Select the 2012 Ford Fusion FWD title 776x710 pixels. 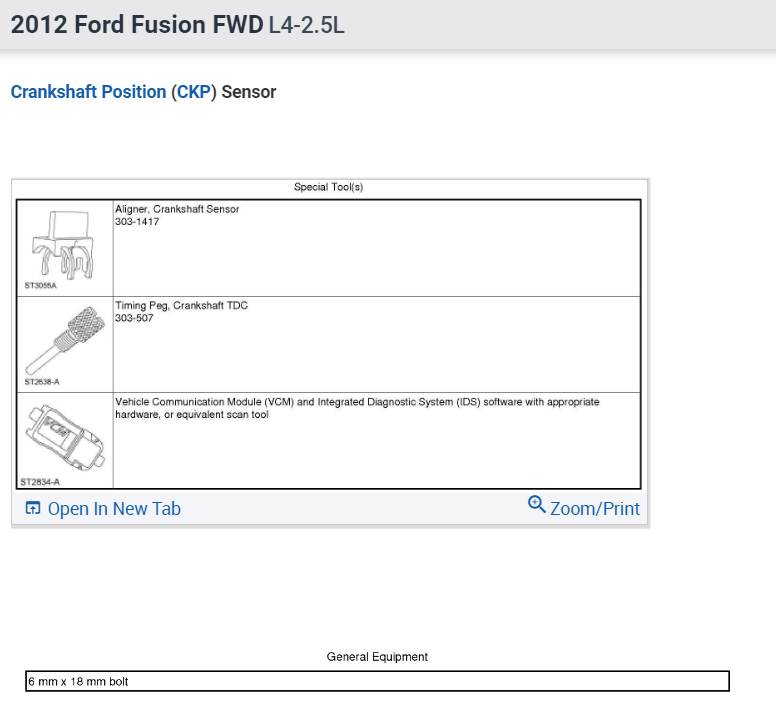136,24
